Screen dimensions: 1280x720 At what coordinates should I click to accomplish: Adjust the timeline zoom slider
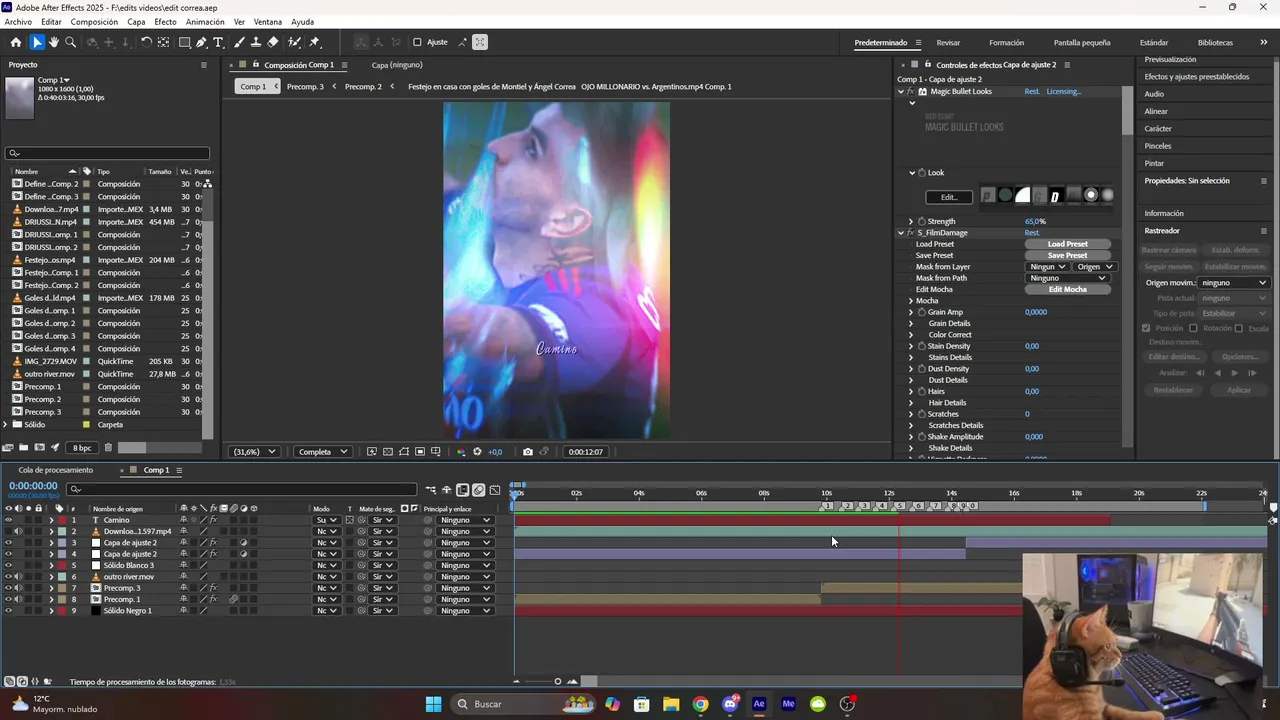coord(558,682)
